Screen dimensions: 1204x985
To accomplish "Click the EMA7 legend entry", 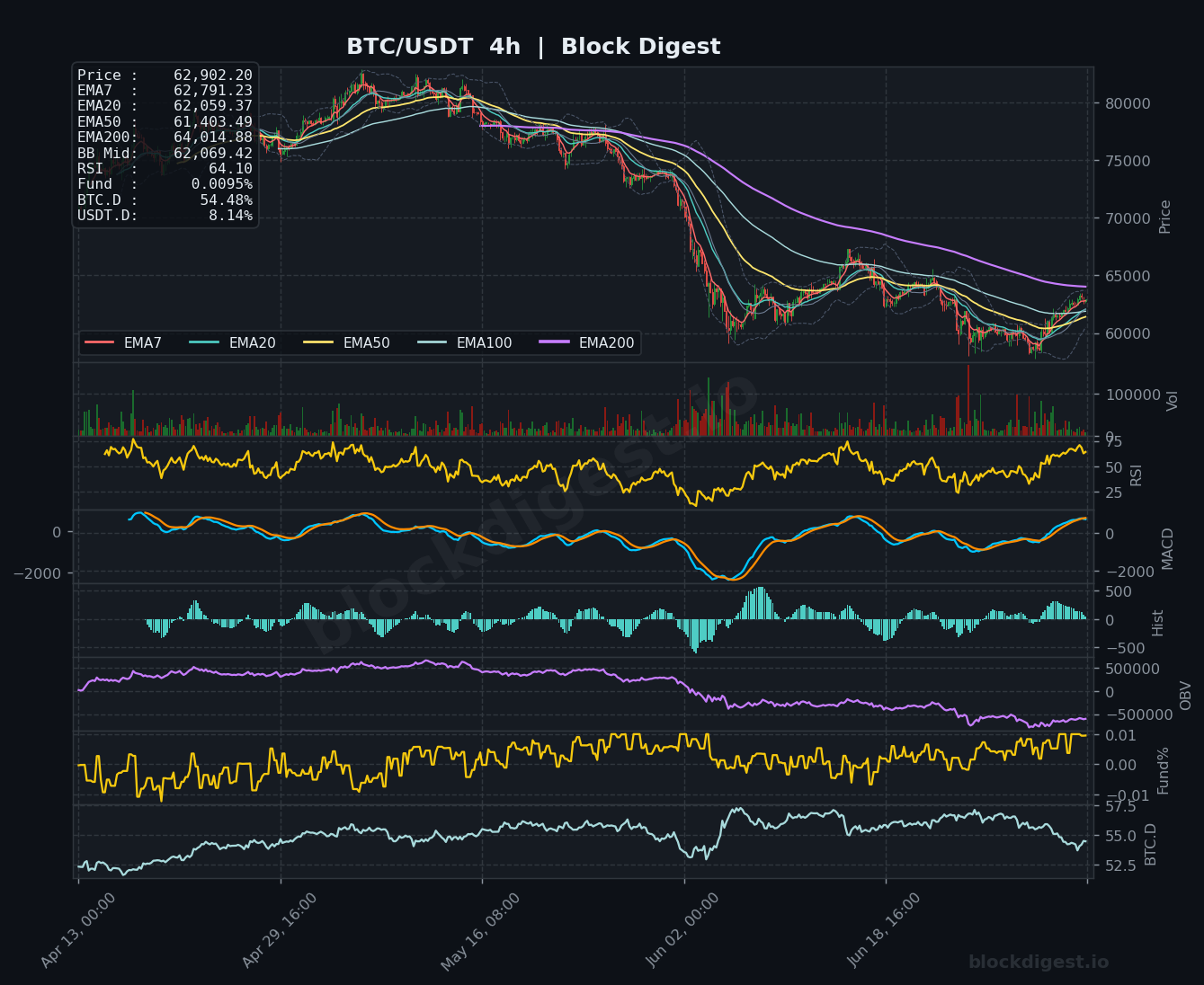I will point(124,342).
